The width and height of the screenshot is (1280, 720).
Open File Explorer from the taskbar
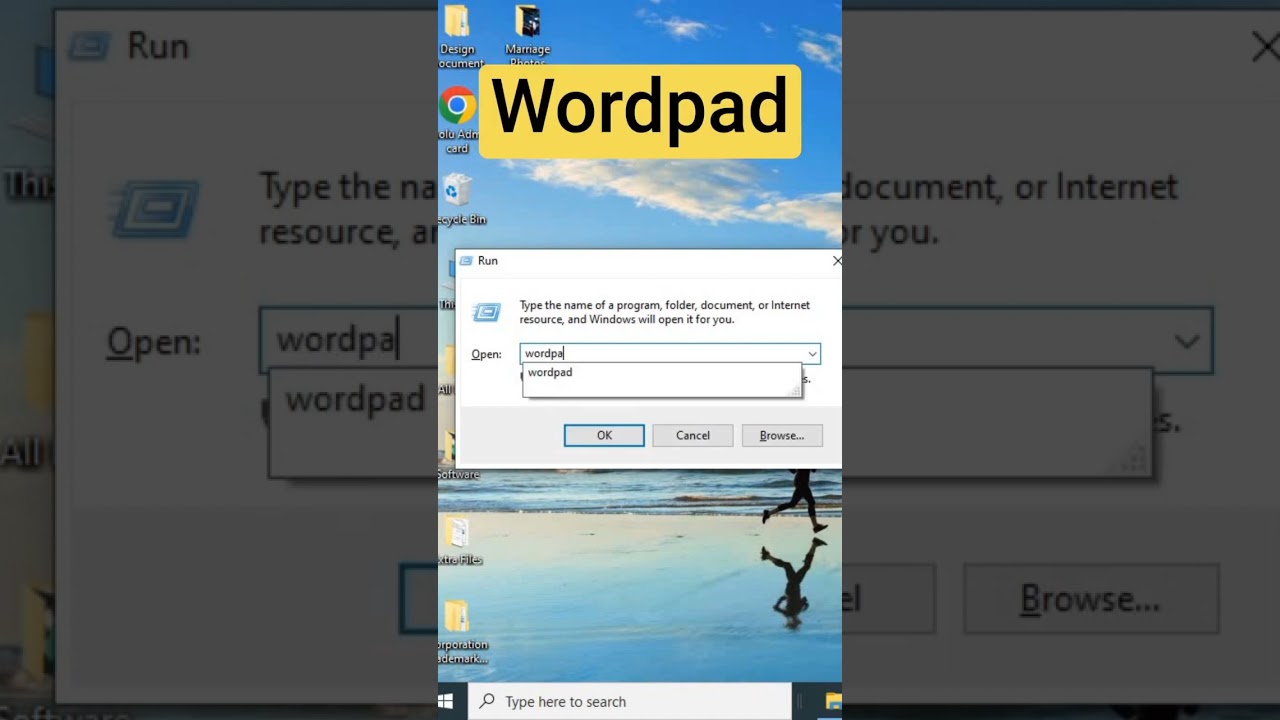(x=832, y=701)
